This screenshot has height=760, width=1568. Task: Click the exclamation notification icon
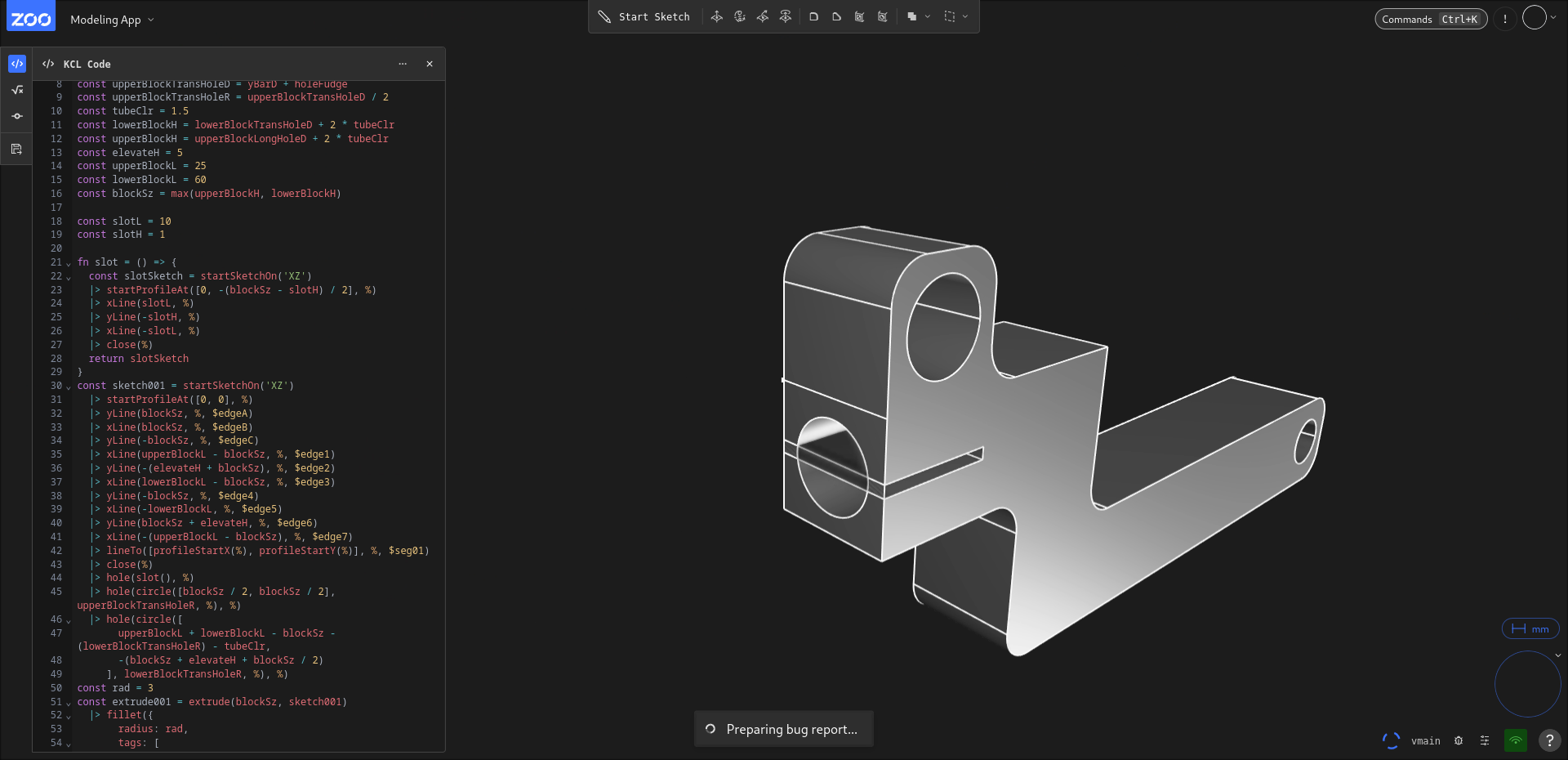click(1505, 19)
